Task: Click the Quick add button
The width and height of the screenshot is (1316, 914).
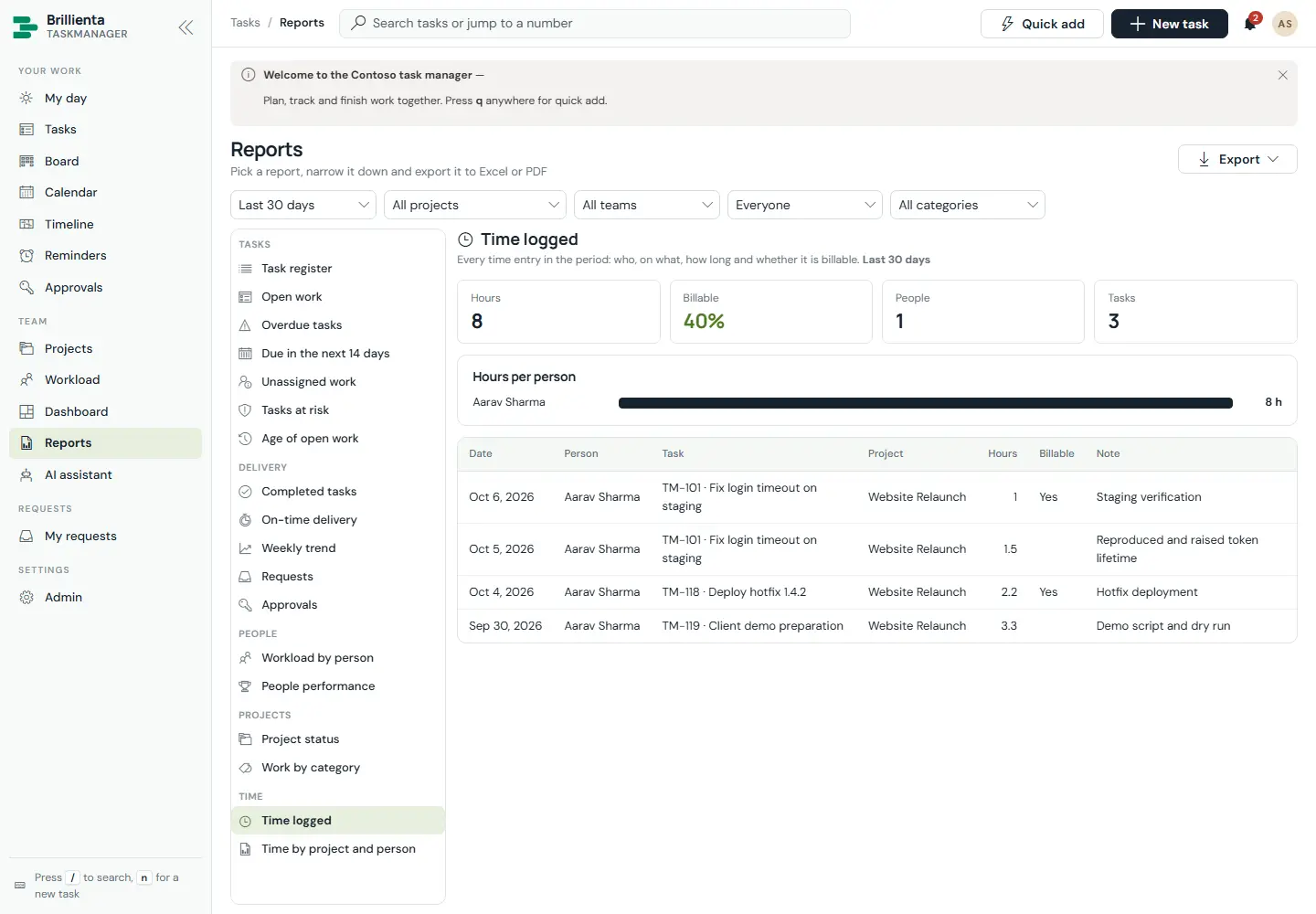Action: click(x=1042, y=24)
